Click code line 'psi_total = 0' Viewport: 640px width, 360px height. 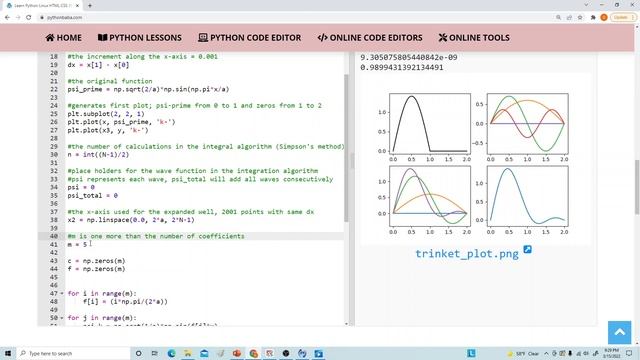coord(93,196)
